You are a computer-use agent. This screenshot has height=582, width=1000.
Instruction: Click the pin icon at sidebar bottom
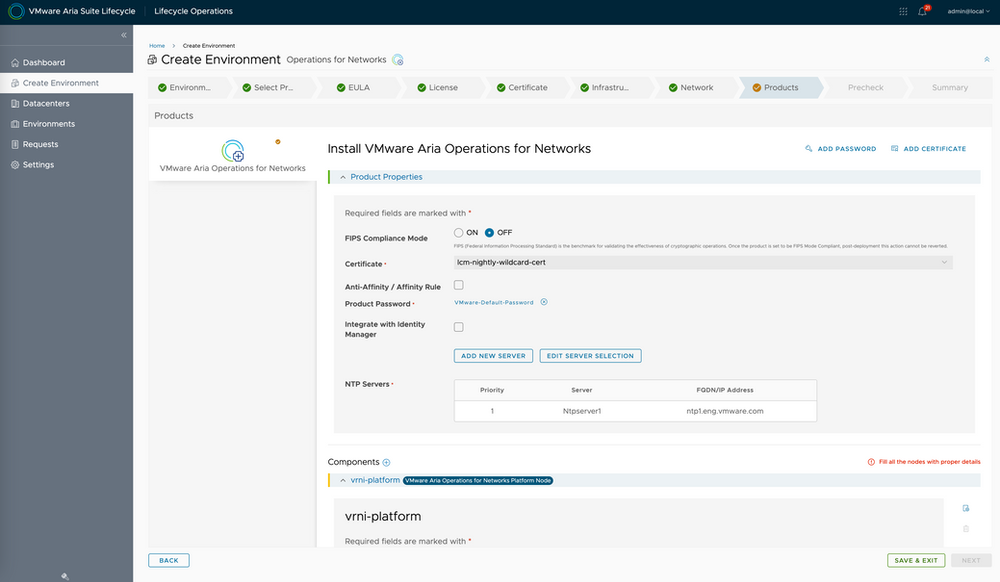65,575
